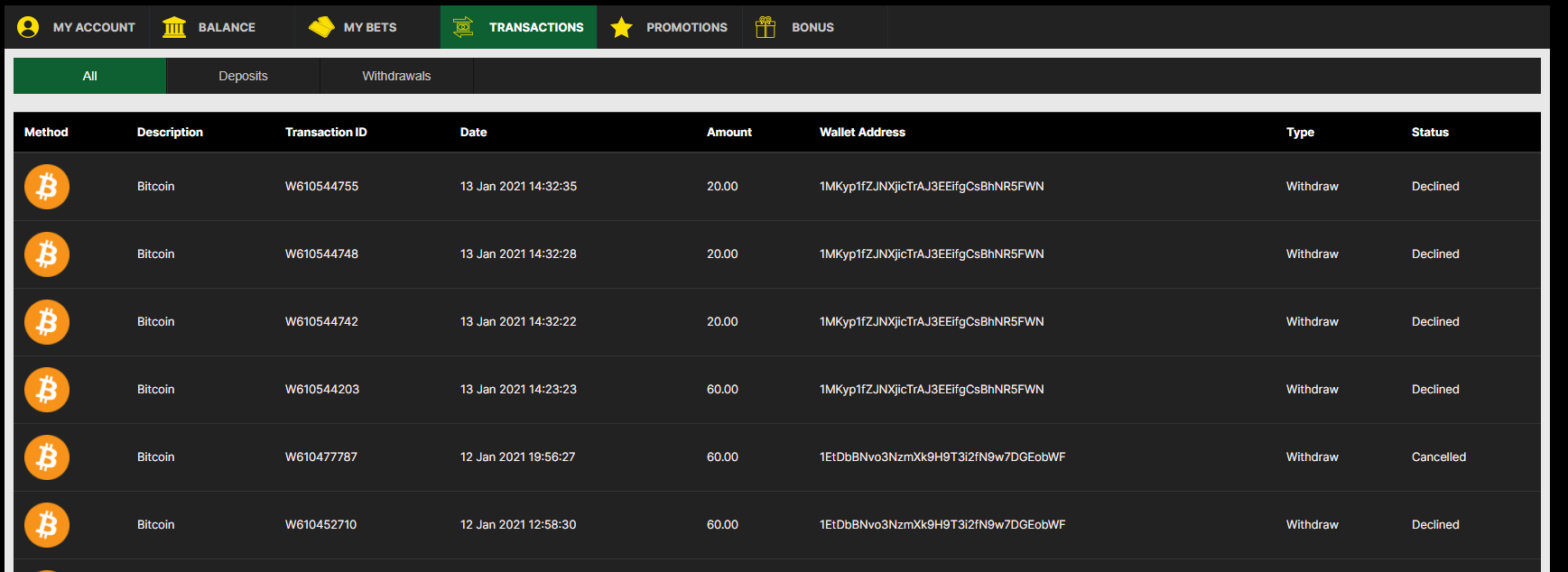Click the Amount column header
The image size is (1568, 572).
point(728,132)
